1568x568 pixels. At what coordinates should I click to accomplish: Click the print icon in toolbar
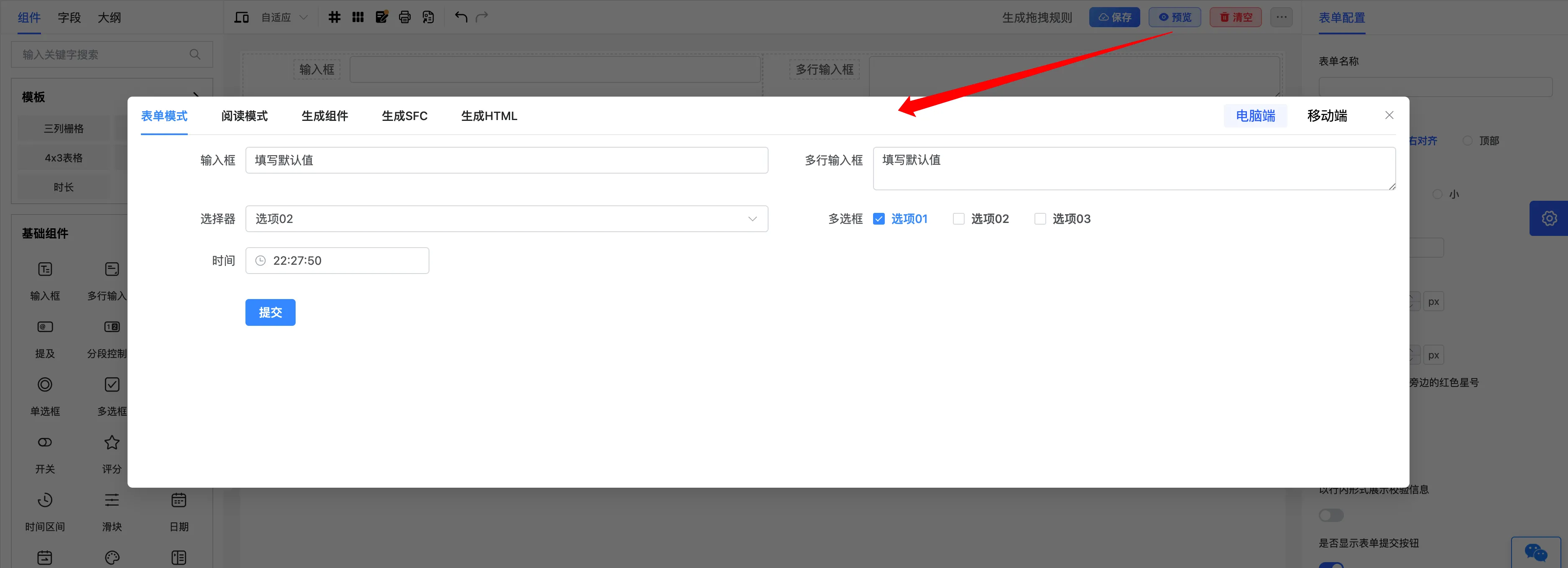[405, 17]
